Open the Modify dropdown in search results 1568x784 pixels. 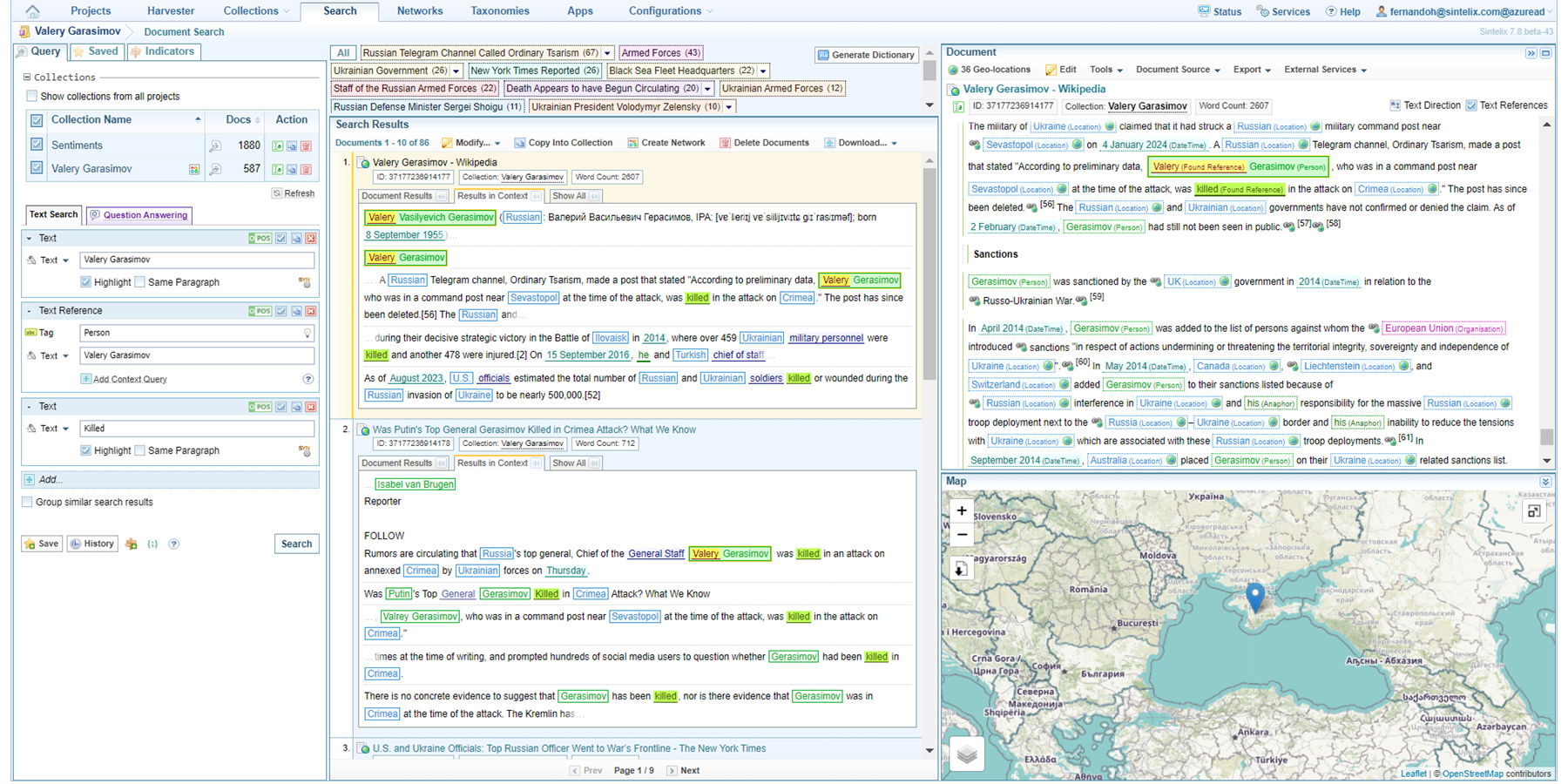pyautogui.click(x=471, y=143)
